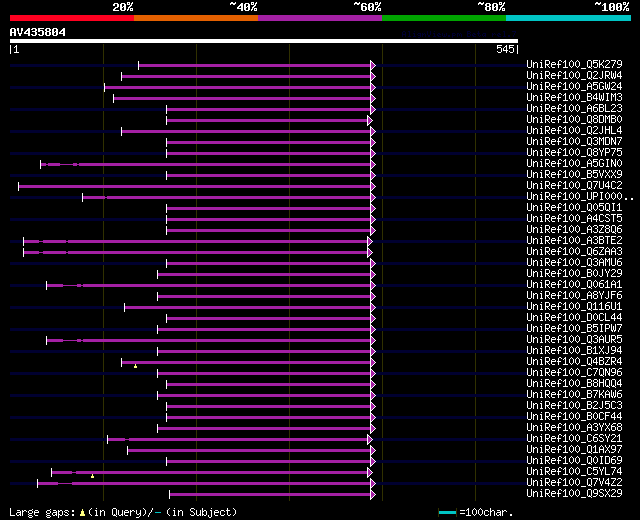Click the cyan ~100% identity legend segment
This screenshot has width=640, height=520.
tap(569, 18)
